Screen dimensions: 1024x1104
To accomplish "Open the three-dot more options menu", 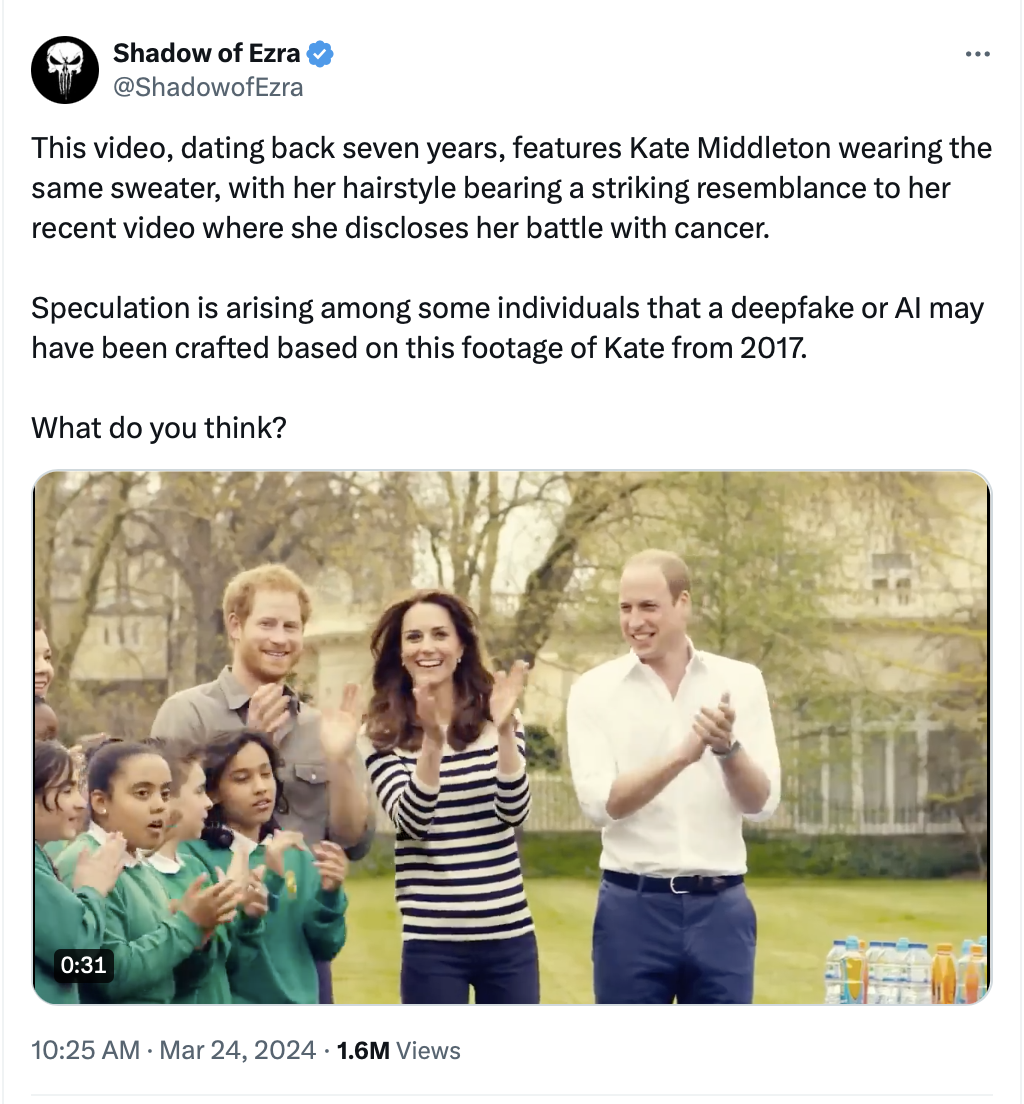I will (x=978, y=54).
